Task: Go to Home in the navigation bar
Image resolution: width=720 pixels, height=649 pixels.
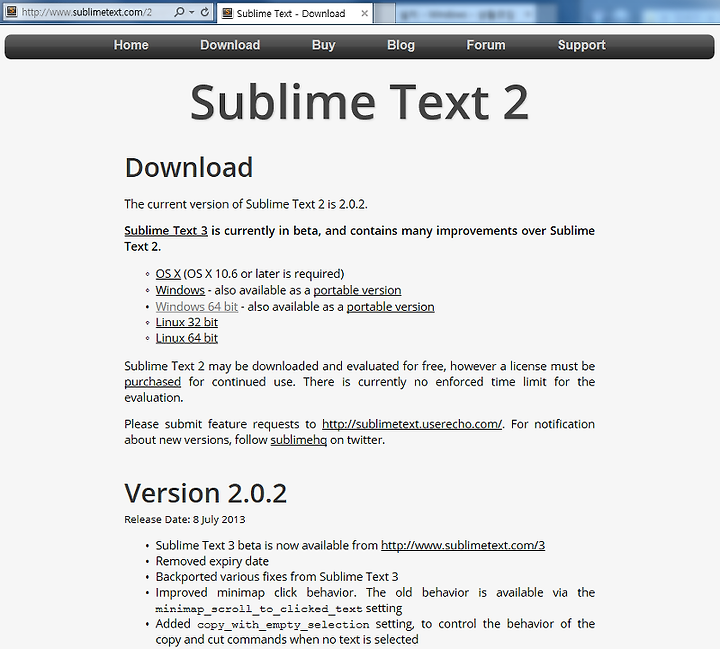Action: click(x=131, y=45)
